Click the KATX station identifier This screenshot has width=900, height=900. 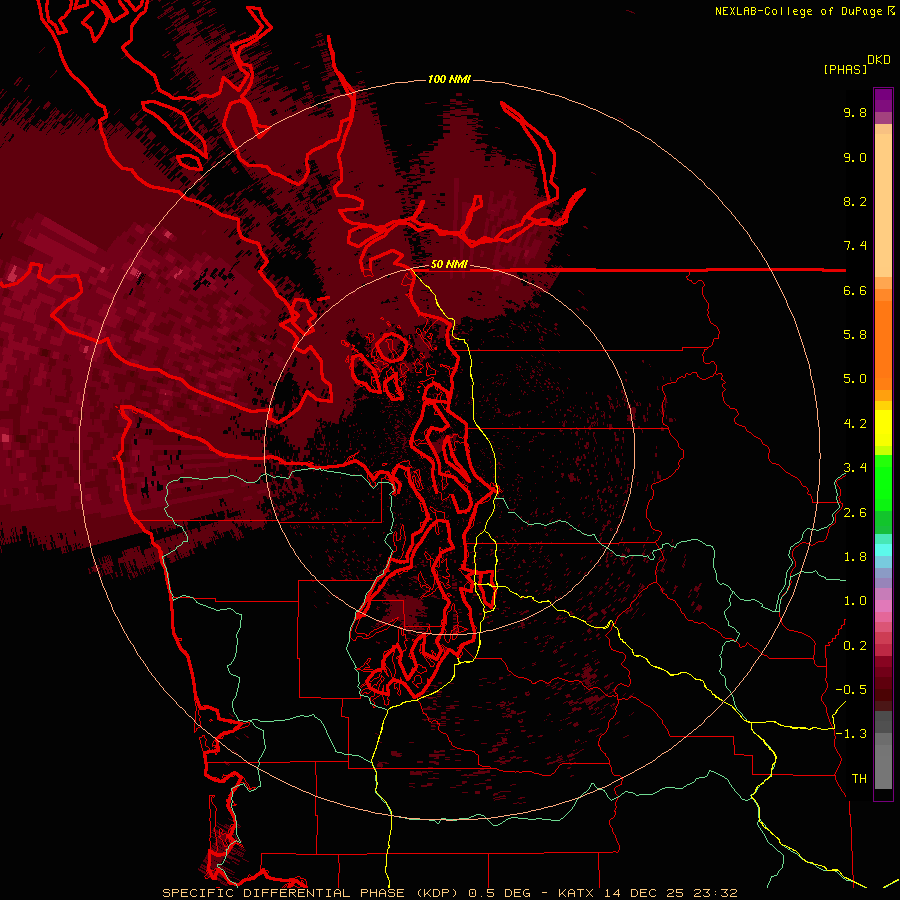[576, 893]
